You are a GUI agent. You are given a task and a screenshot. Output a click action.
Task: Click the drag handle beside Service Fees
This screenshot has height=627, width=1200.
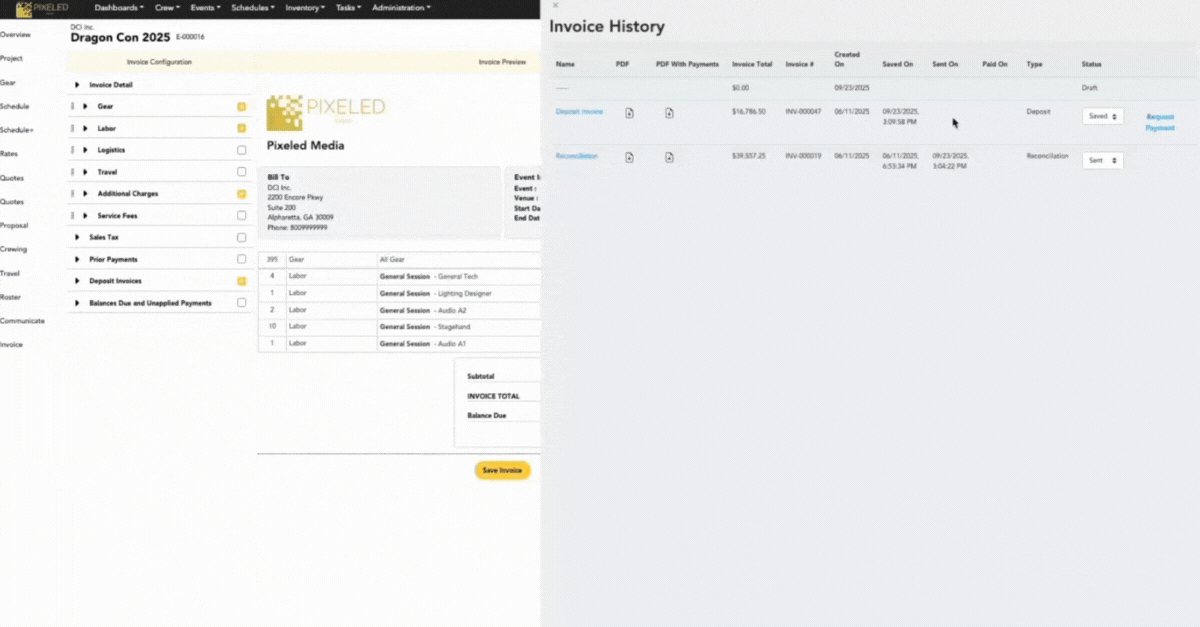(x=74, y=216)
